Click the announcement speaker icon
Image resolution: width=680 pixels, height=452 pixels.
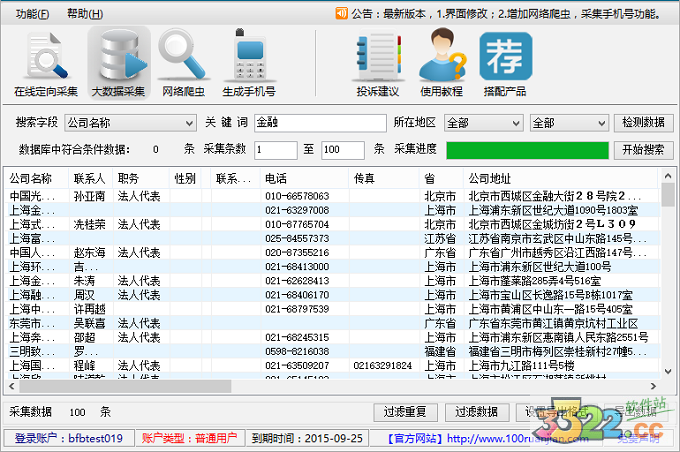[x=341, y=14]
